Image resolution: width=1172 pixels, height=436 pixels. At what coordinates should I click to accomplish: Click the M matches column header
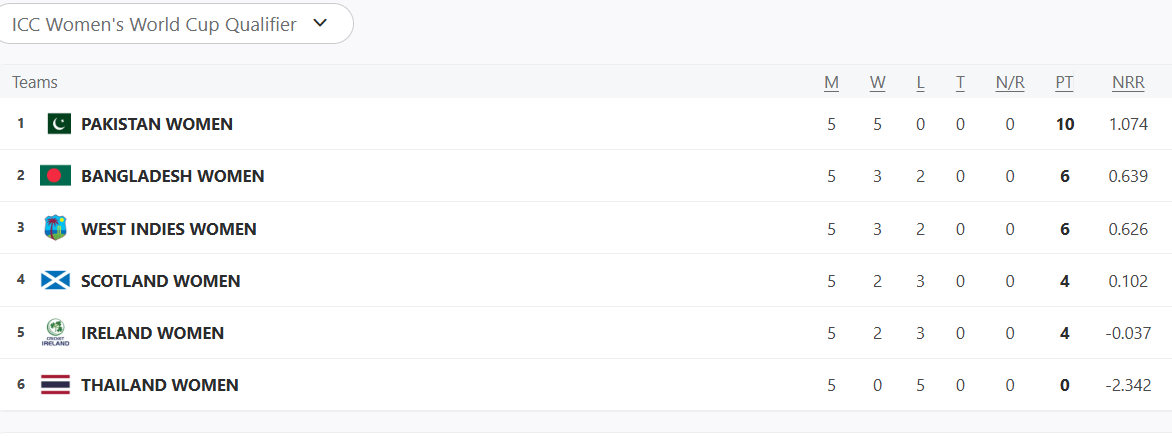click(831, 83)
